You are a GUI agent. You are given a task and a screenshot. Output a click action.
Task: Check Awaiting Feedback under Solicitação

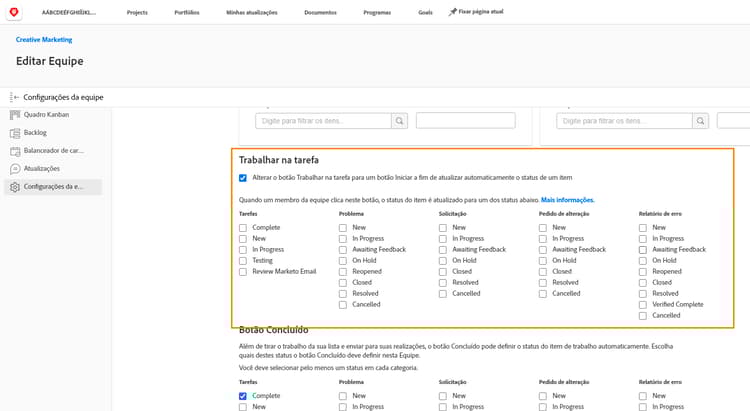(443, 250)
